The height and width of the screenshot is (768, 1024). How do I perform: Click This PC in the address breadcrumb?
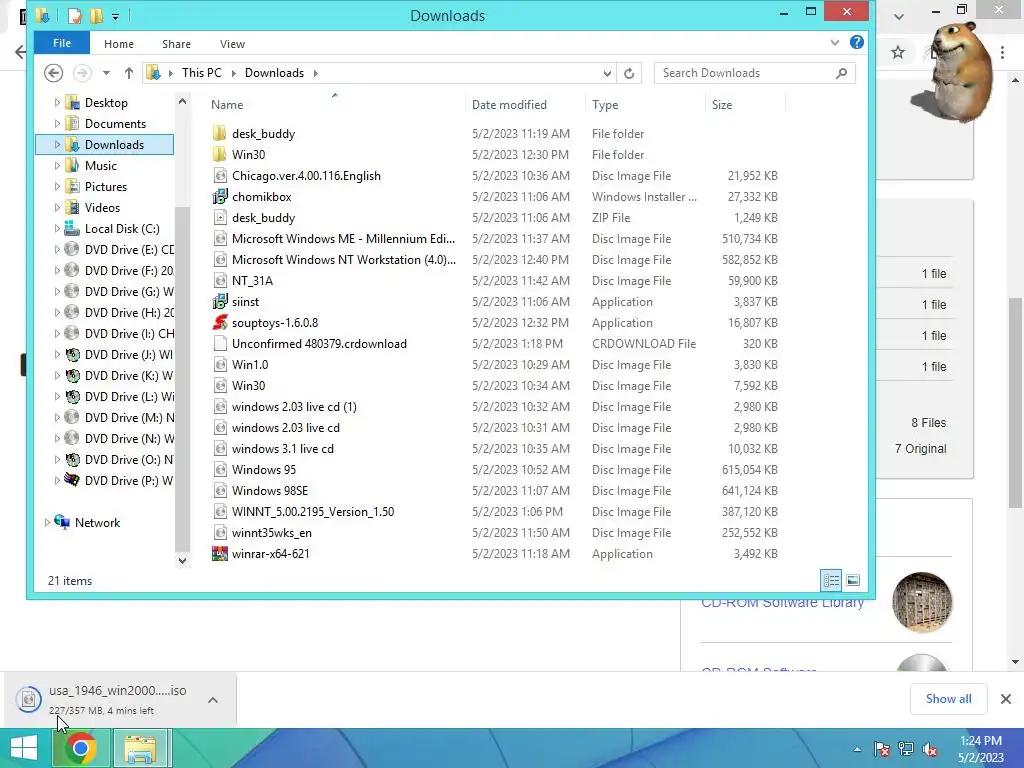(x=202, y=73)
